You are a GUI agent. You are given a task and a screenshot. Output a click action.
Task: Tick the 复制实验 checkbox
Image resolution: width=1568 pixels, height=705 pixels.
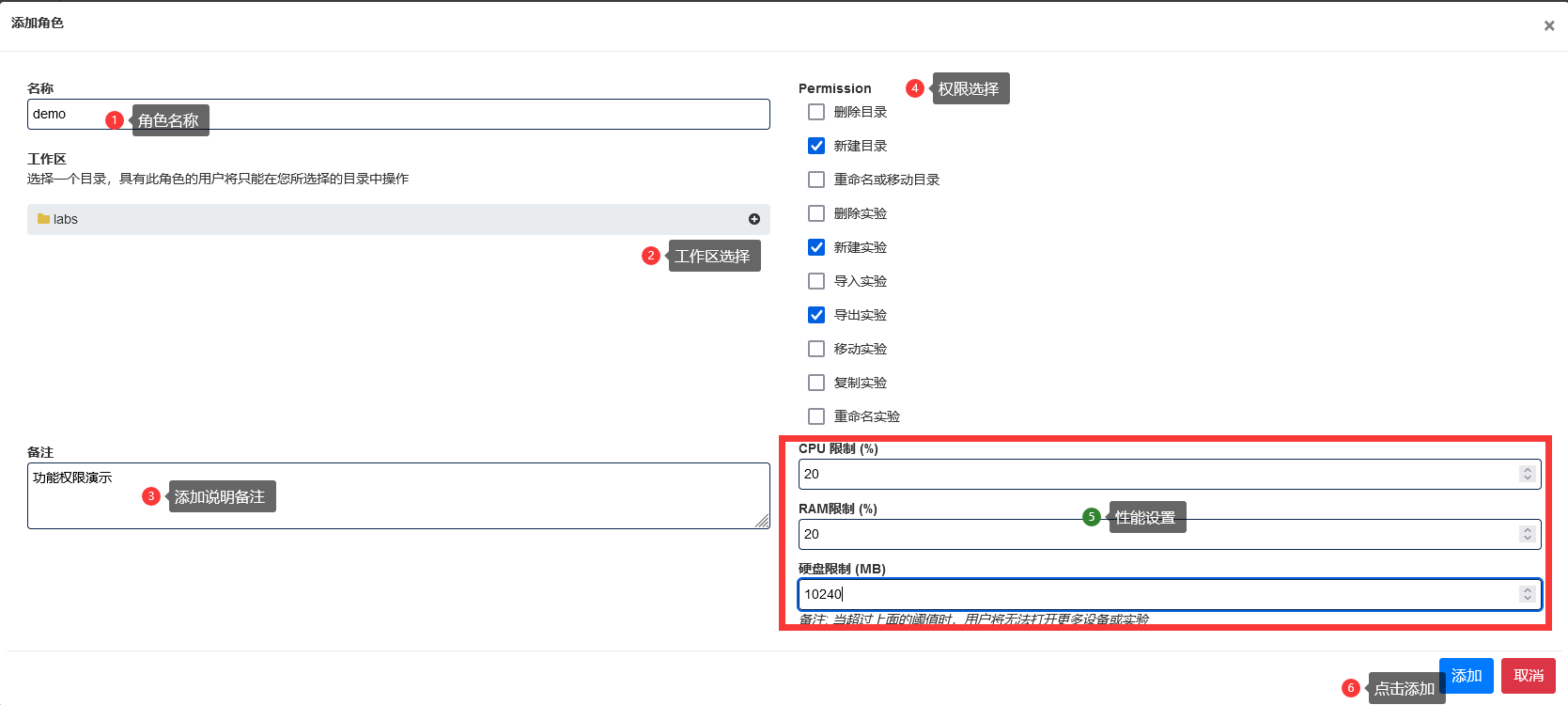(816, 383)
